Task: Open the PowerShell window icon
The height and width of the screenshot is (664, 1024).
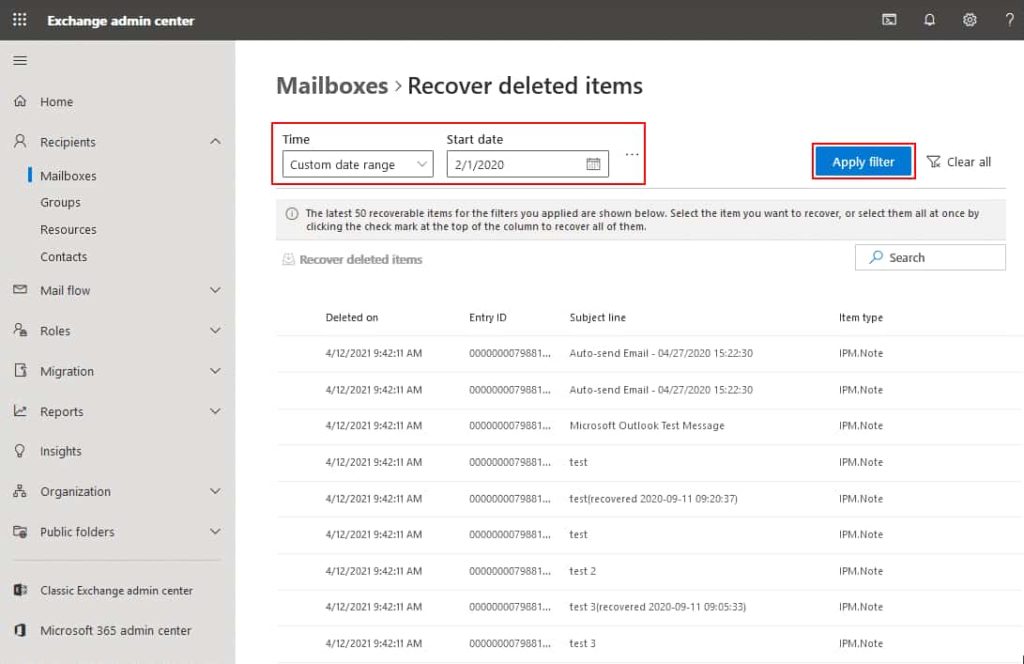Action: click(888, 20)
